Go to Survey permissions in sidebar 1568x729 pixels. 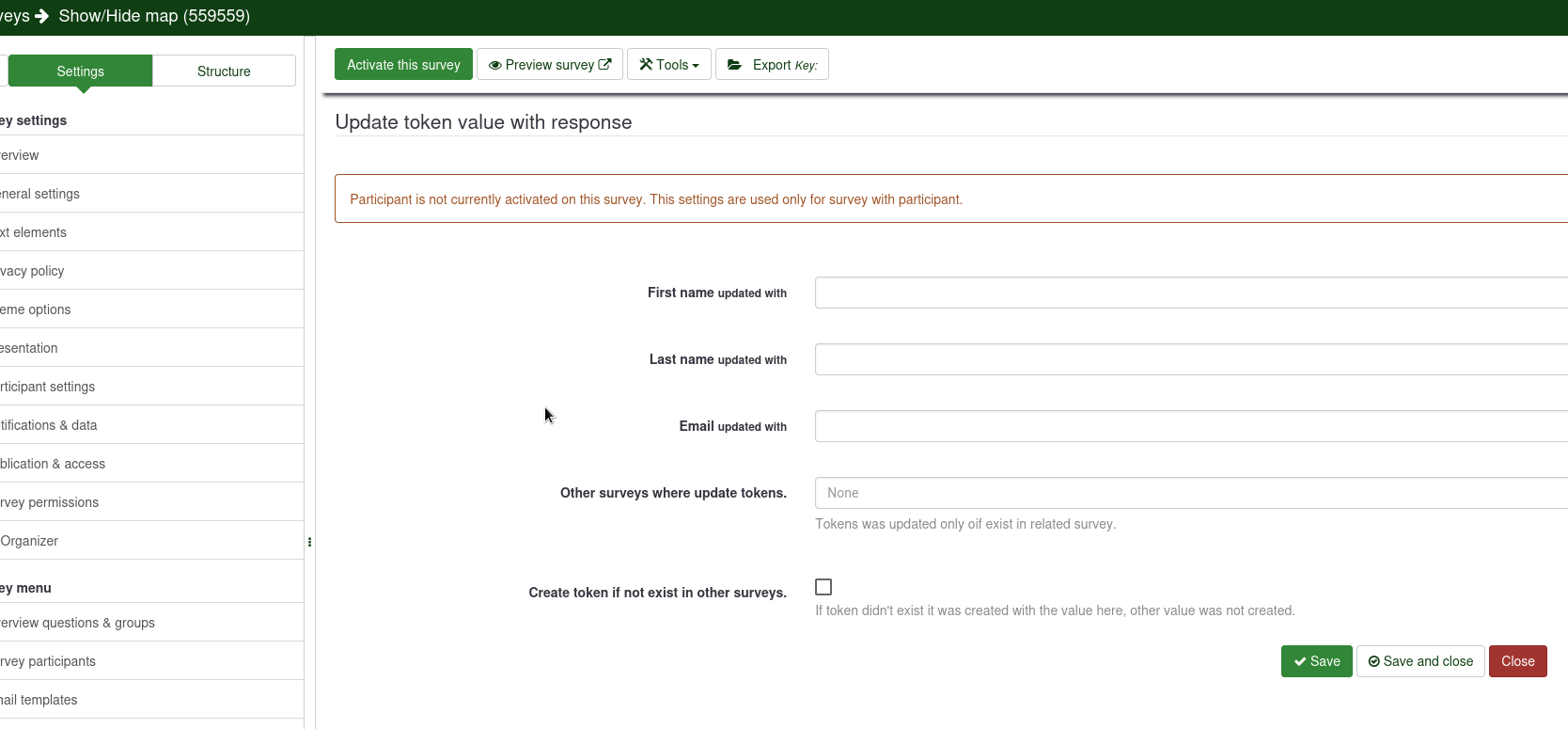point(51,502)
